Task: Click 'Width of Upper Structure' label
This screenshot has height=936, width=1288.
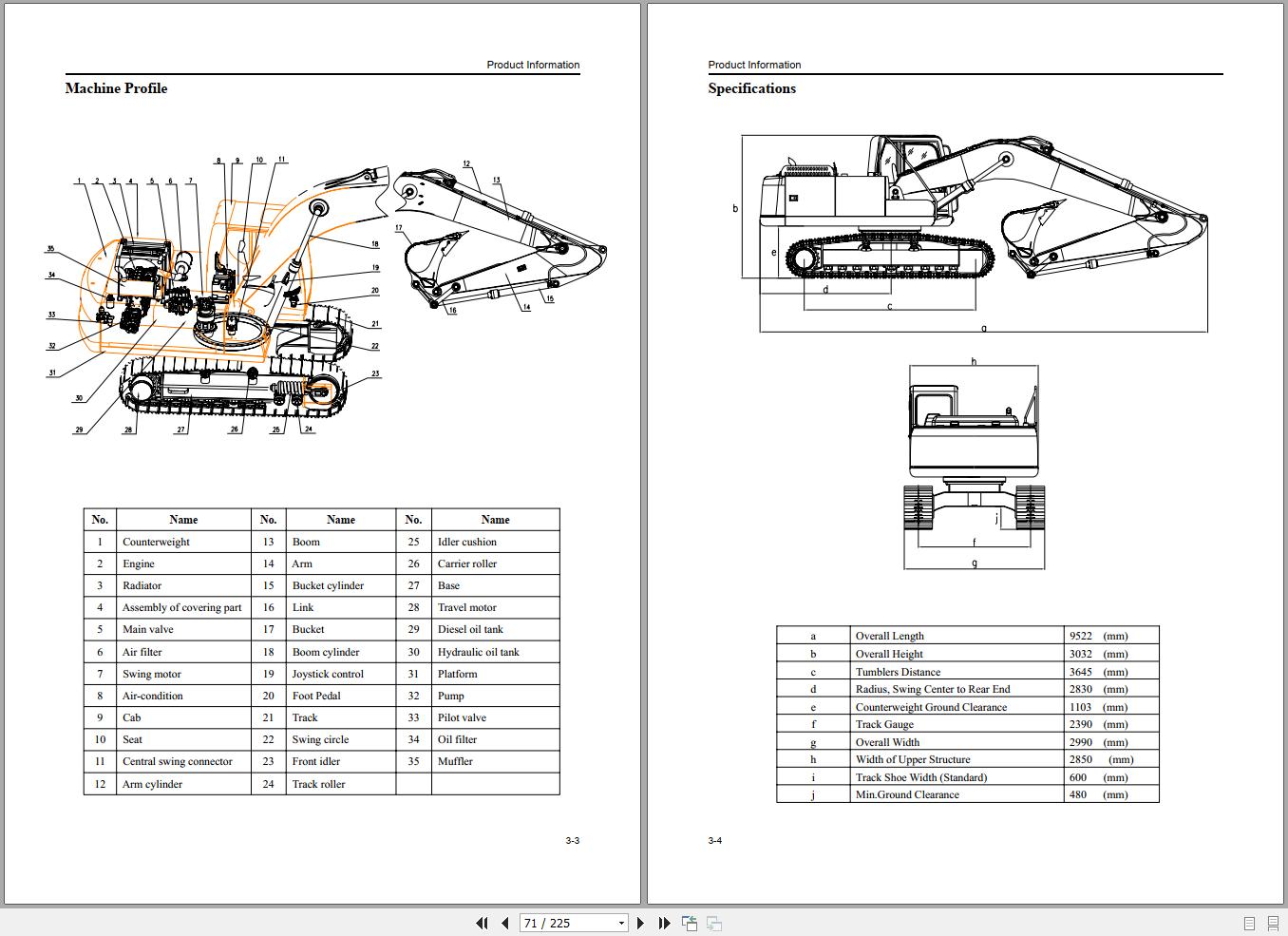Action: 913,759
